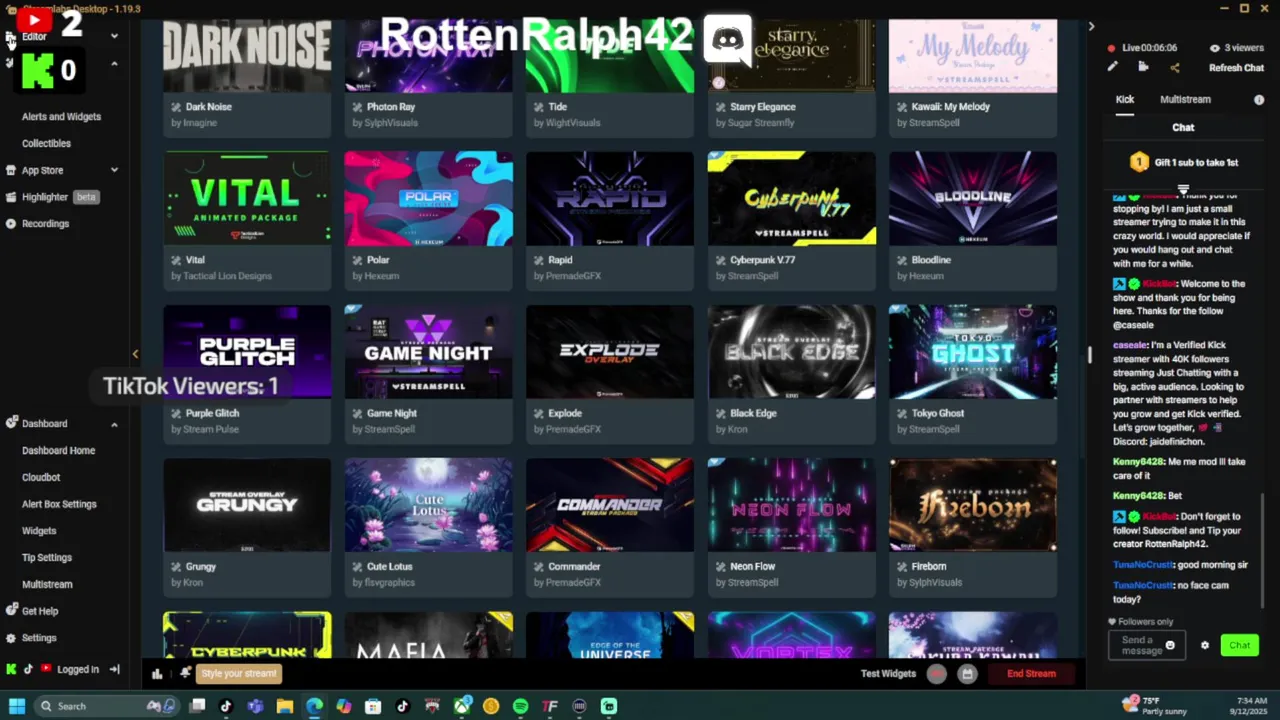The image size is (1280, 720).
Task: Go to Dashboard Home
Action: [58, 451]
